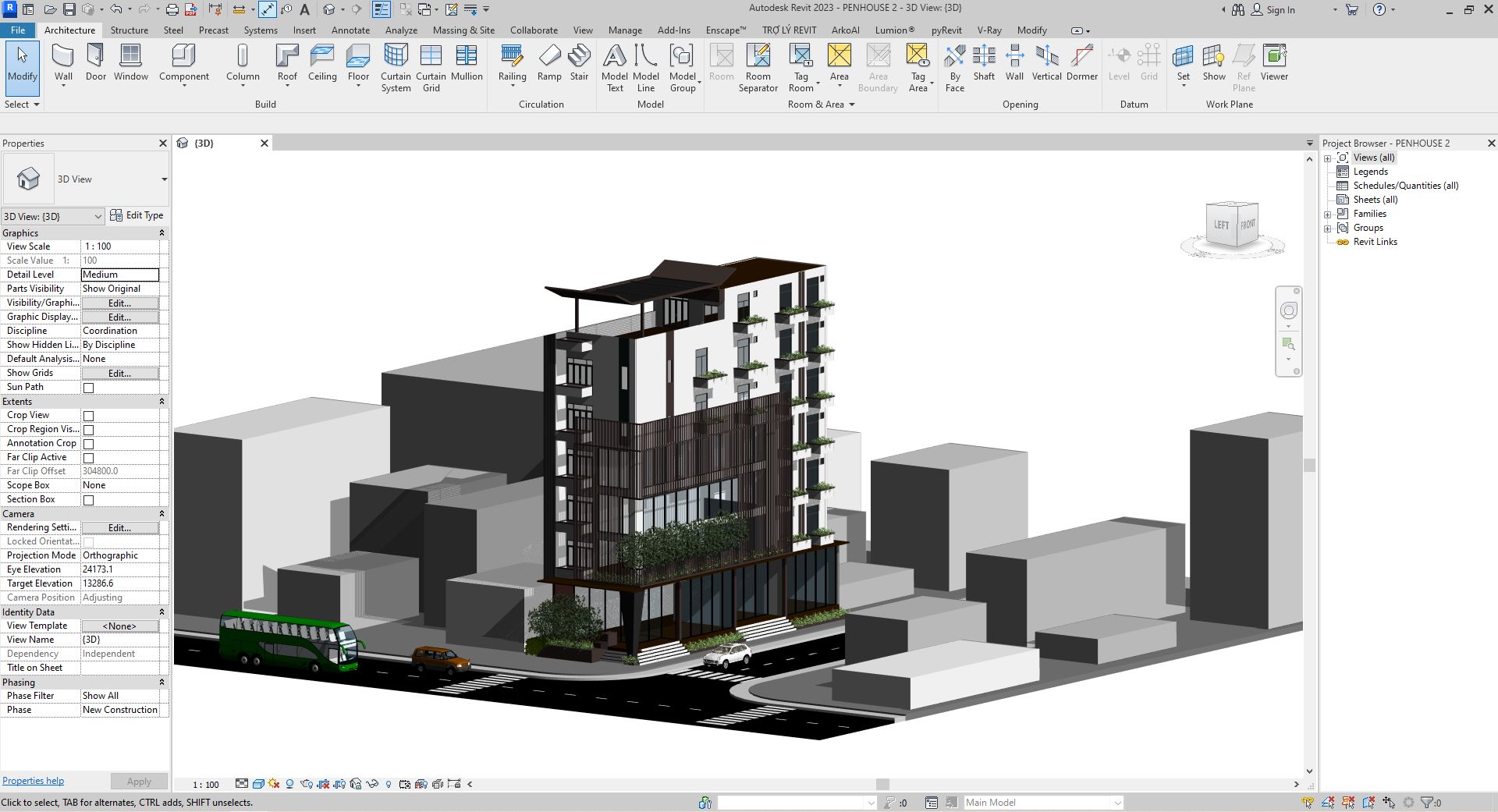Toggle the Crop View checkbox
The image size is (1498, 812).
click(89, 416)
